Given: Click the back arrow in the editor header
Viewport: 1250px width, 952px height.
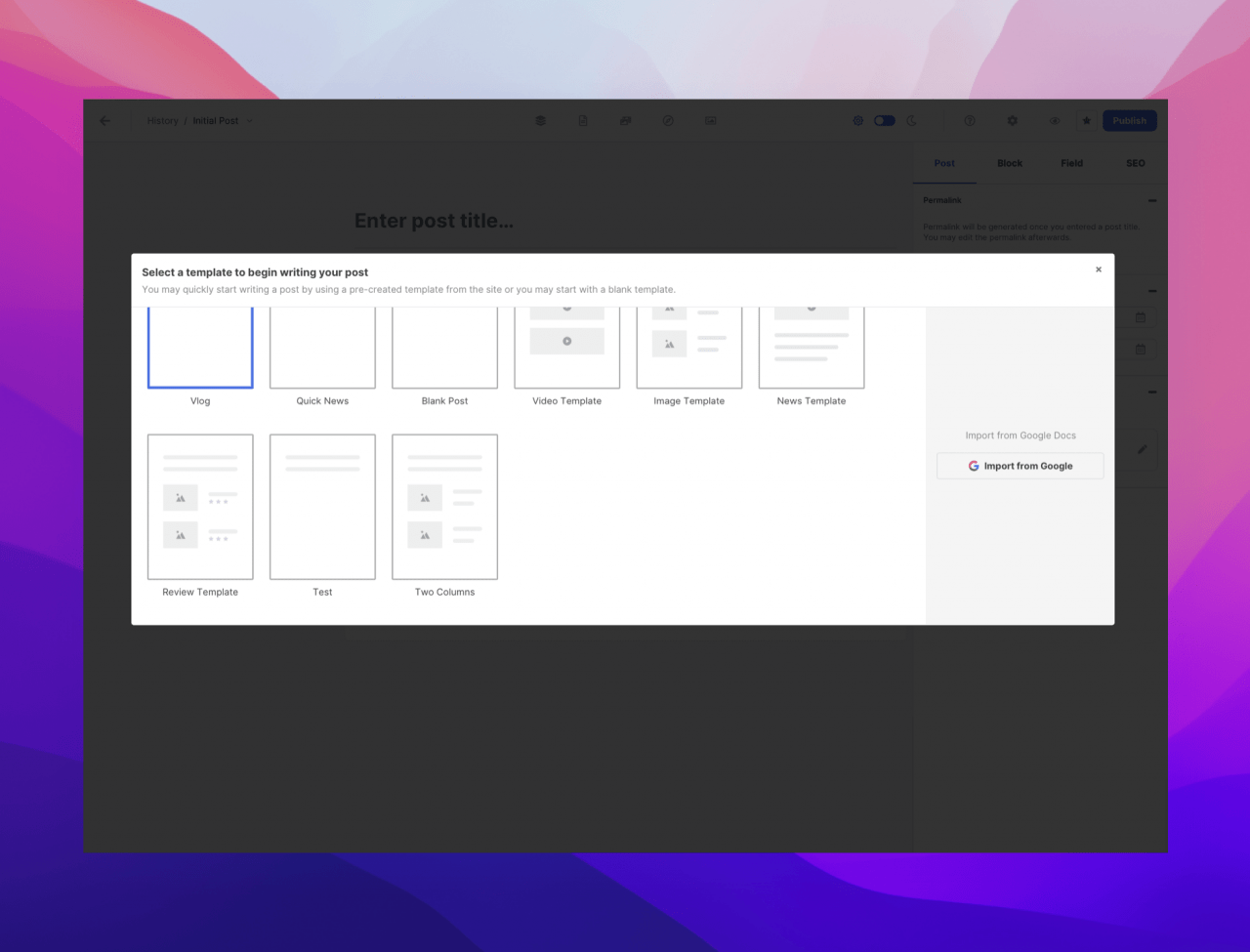Looking at the screenshot, I should tap(105, 121).
